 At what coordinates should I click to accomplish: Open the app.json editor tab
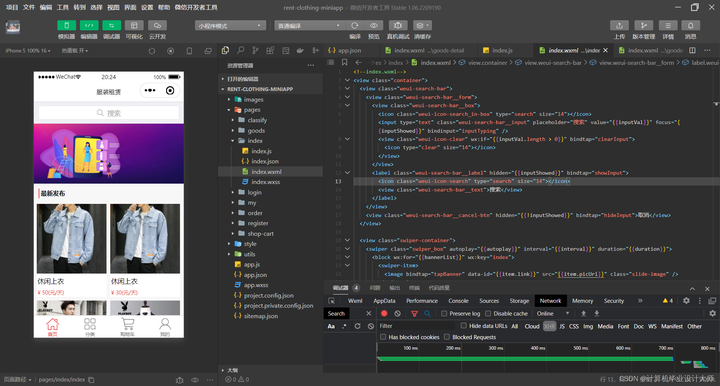[345, 50]
